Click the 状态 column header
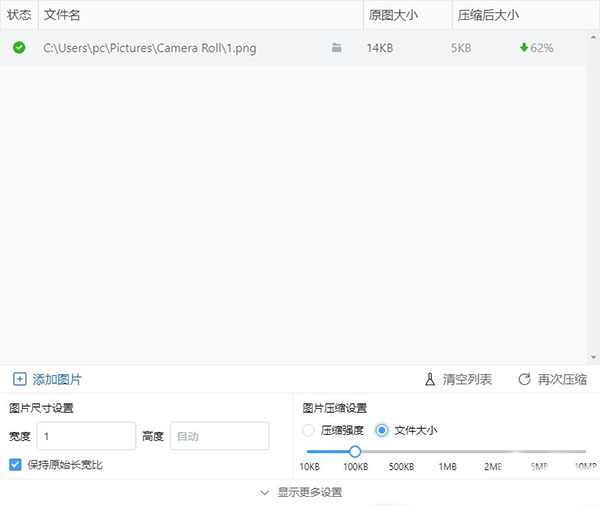This screenshot has width=600, height=506. coord(19,15)
